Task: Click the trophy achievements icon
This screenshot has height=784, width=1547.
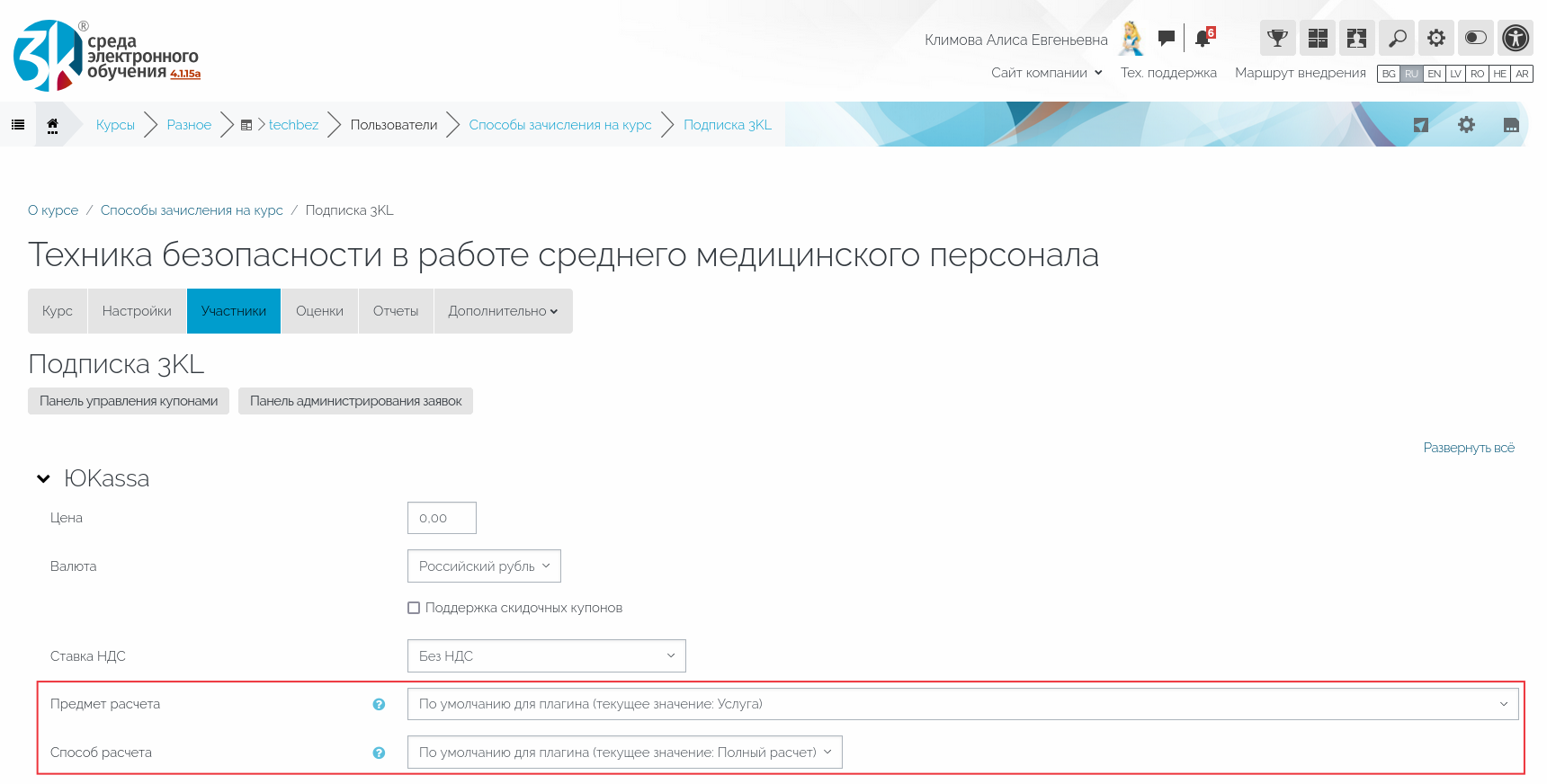Action: [1277, 38]
